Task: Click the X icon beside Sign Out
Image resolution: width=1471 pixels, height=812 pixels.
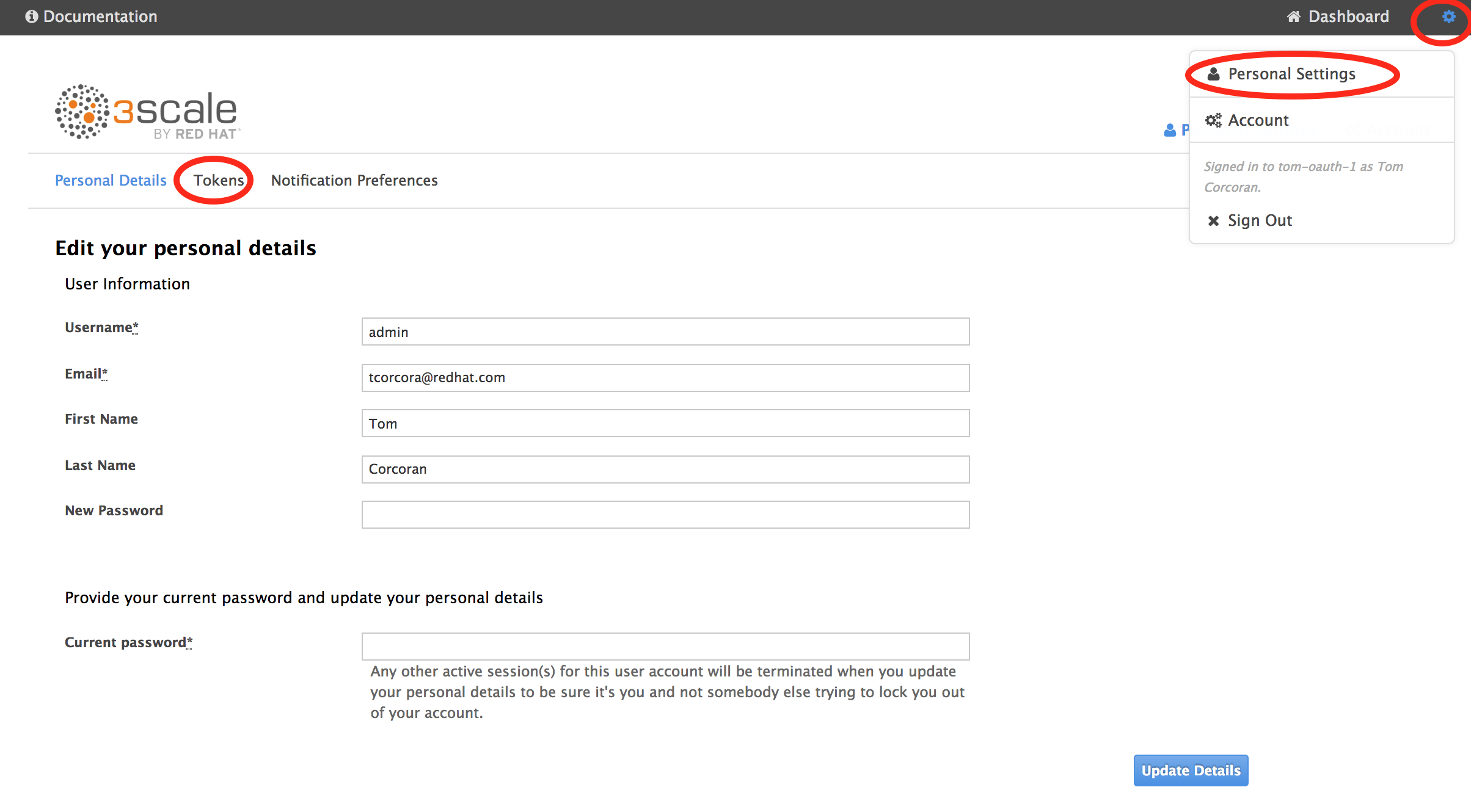Action: tap(1213, 220)
